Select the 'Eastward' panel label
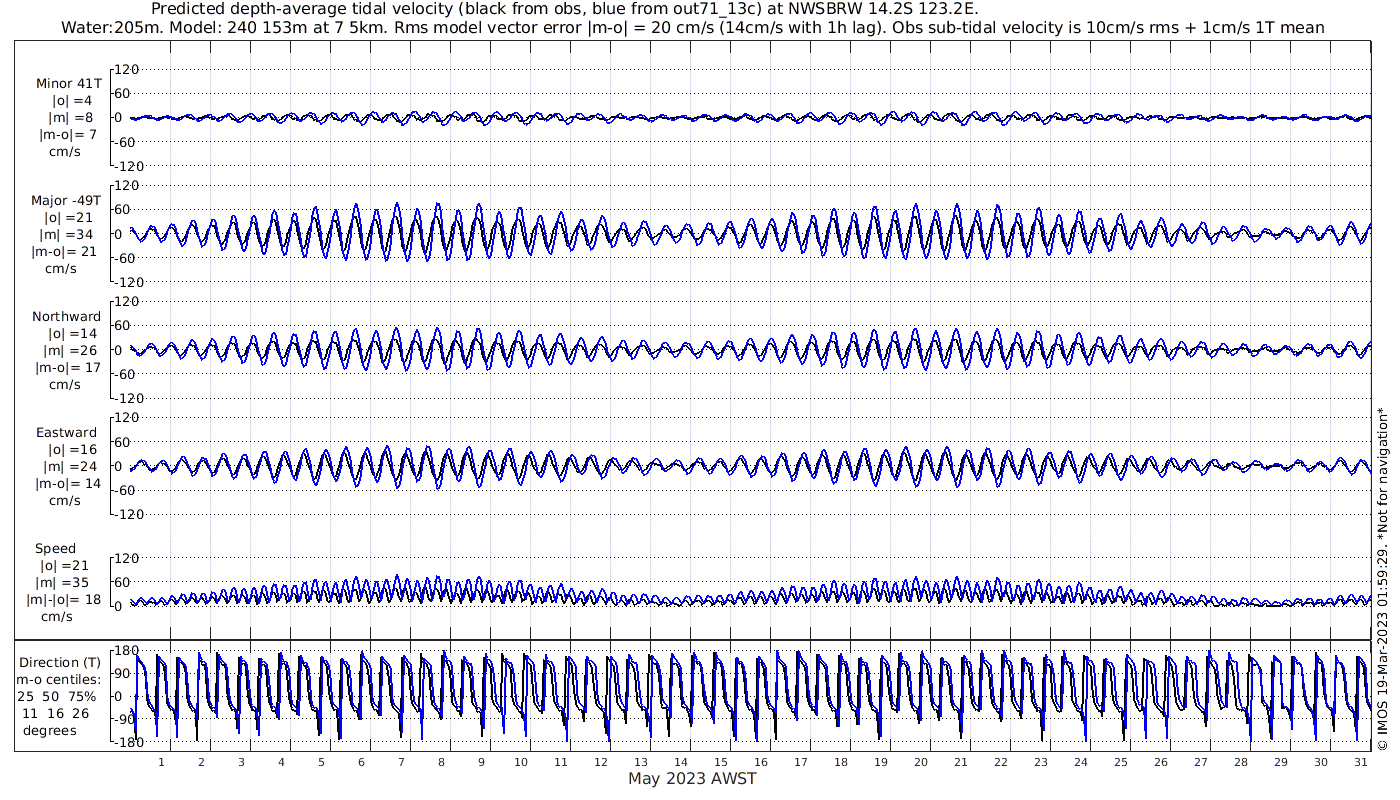Viewport: 1400px width, 800px height. pyautogui.click(x=66, y=433)
